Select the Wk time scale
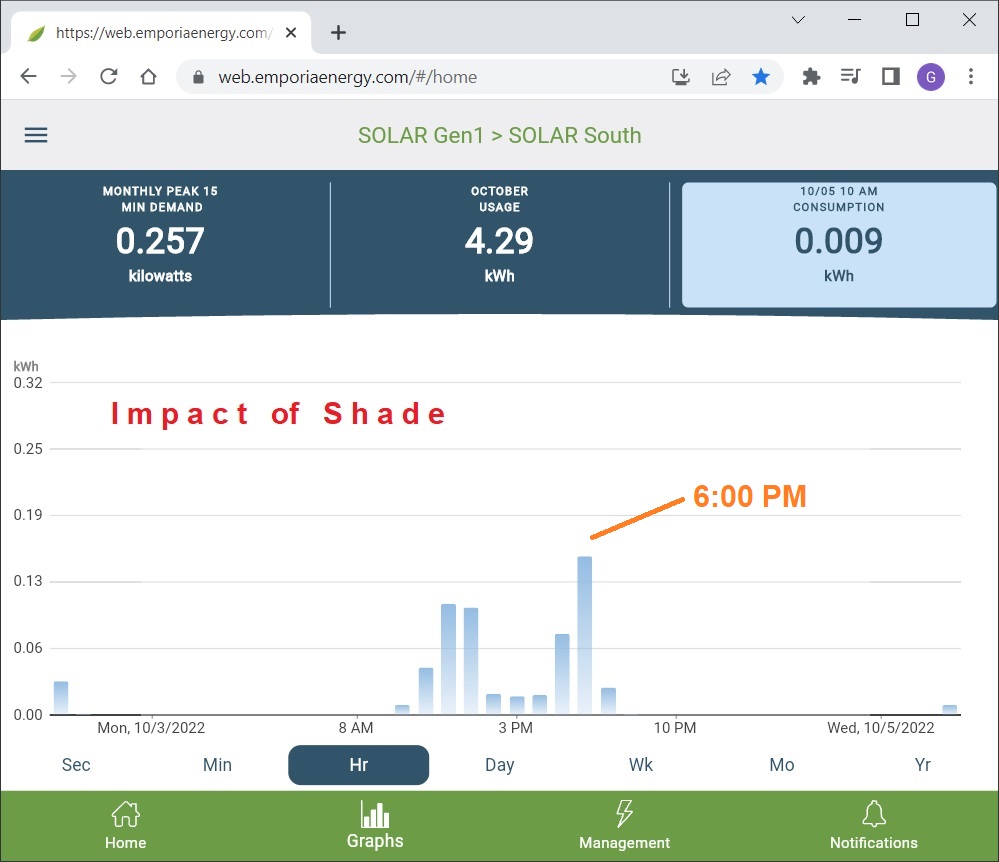The image size is (999, 862). [x=641, y=765]
